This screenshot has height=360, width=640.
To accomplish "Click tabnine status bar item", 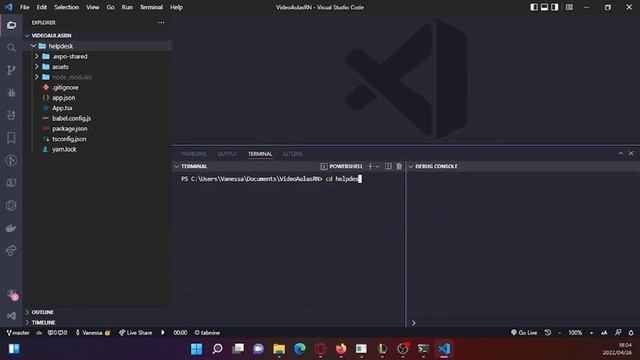I will point(207,333).
